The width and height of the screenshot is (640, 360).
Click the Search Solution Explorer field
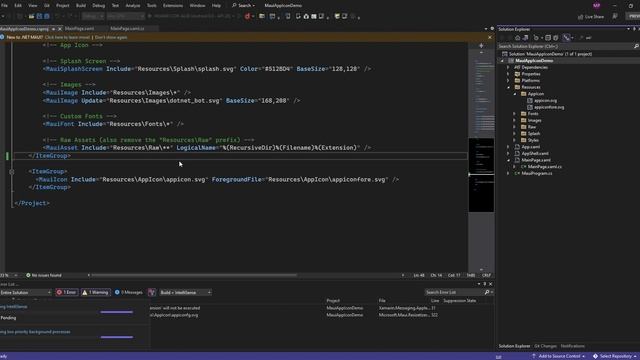coord(568,47)
